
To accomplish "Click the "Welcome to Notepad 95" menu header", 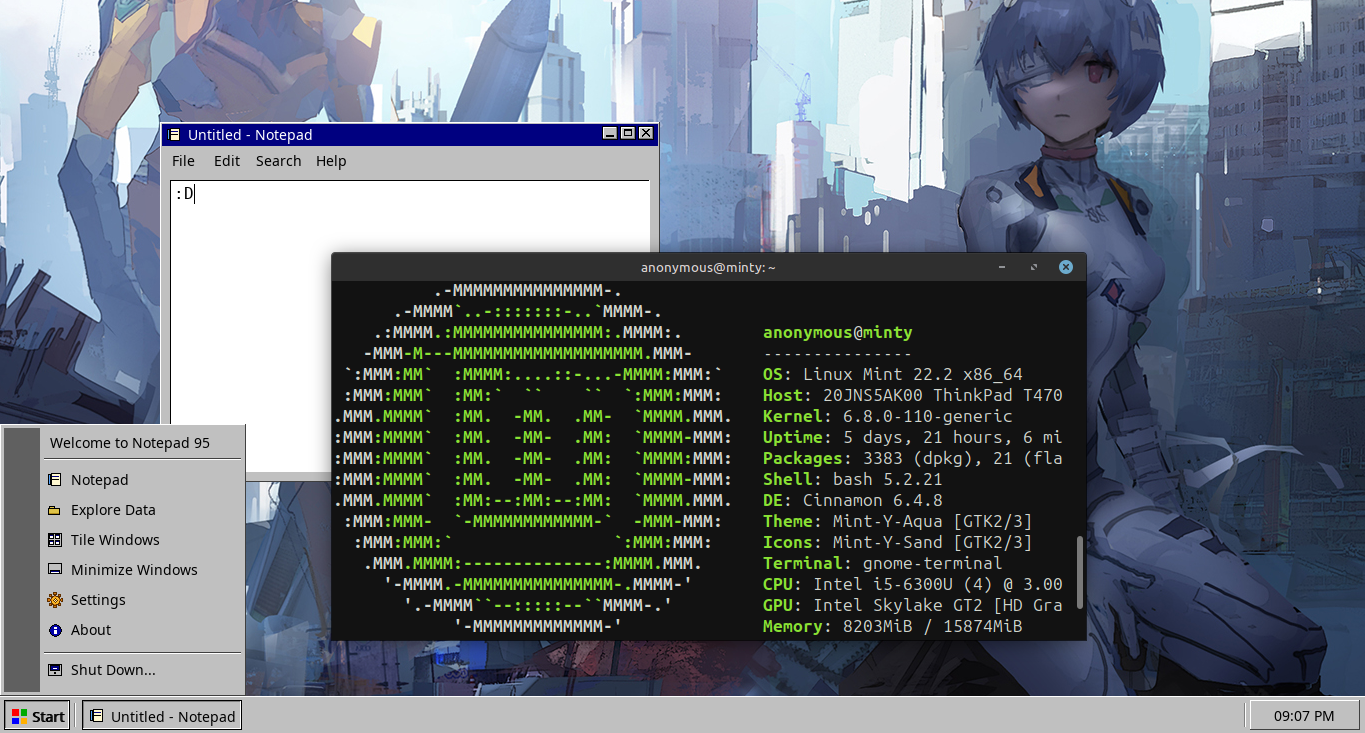I will (x=130, y=443).
